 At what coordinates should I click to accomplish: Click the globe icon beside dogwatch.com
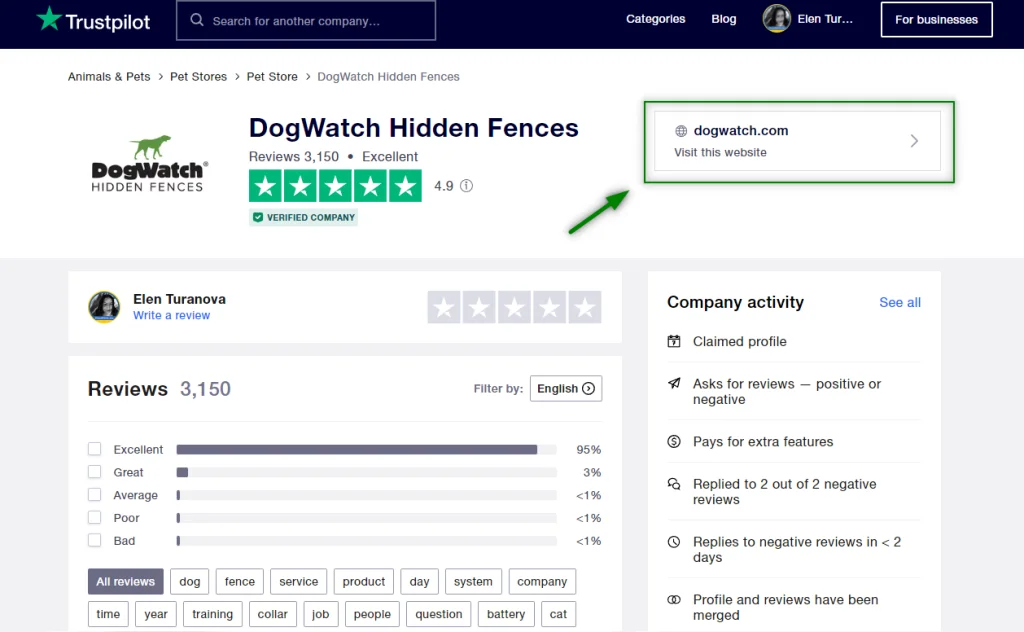click(681, 131)
